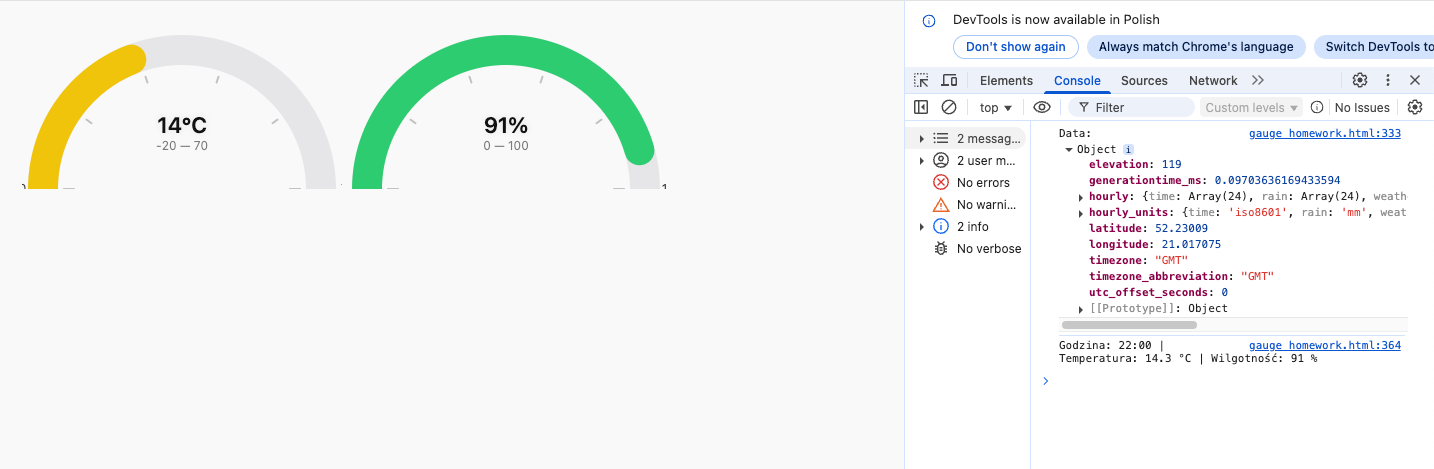Show the No errors filter entry
This screenshot has width=1434, height=469.
[983, 183]
